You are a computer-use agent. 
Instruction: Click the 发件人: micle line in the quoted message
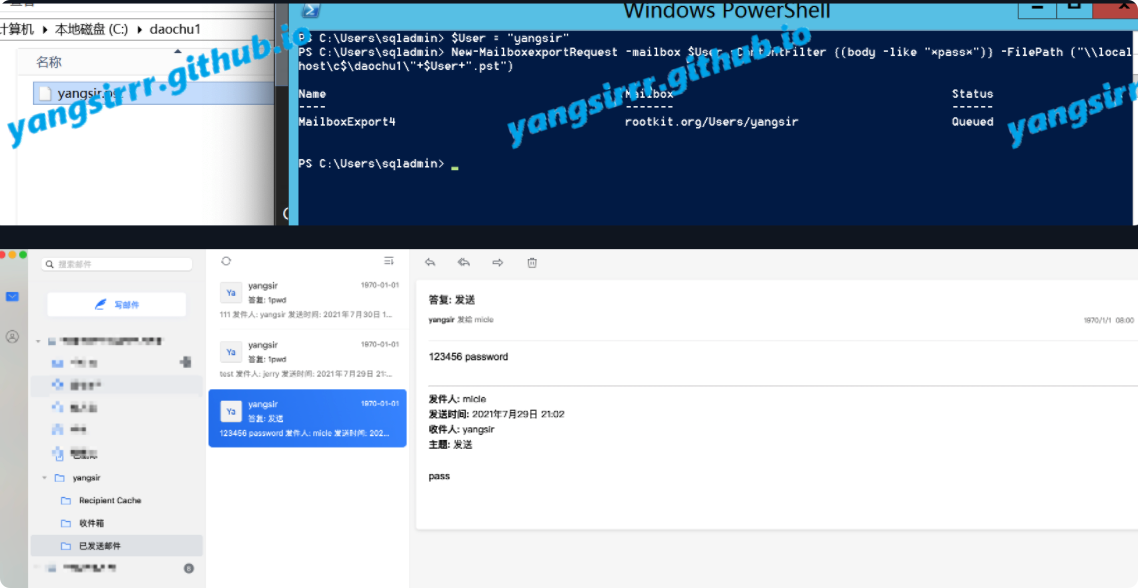click(457, 399)
